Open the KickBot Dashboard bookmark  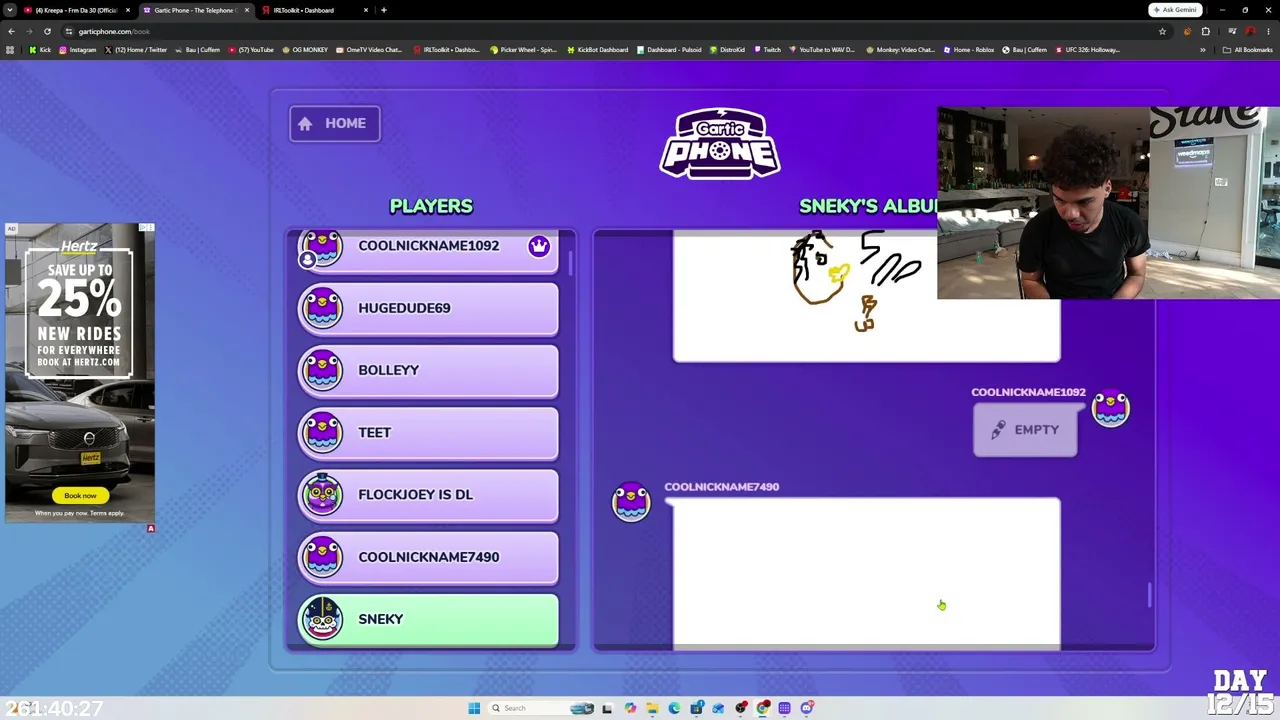(x=598, y=50)
